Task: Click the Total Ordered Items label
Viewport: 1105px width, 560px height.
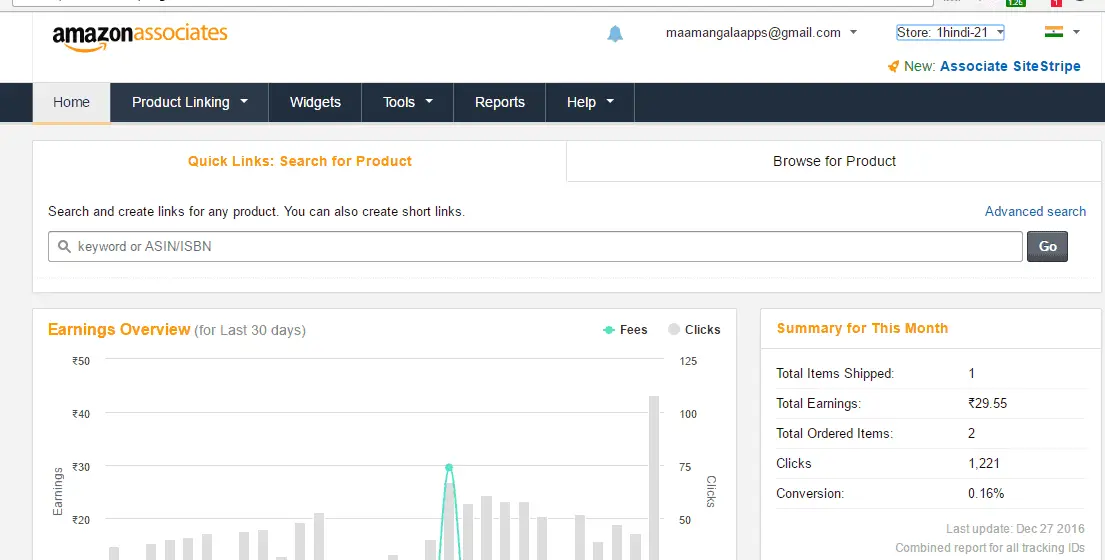Action: (x=834, y=433)
